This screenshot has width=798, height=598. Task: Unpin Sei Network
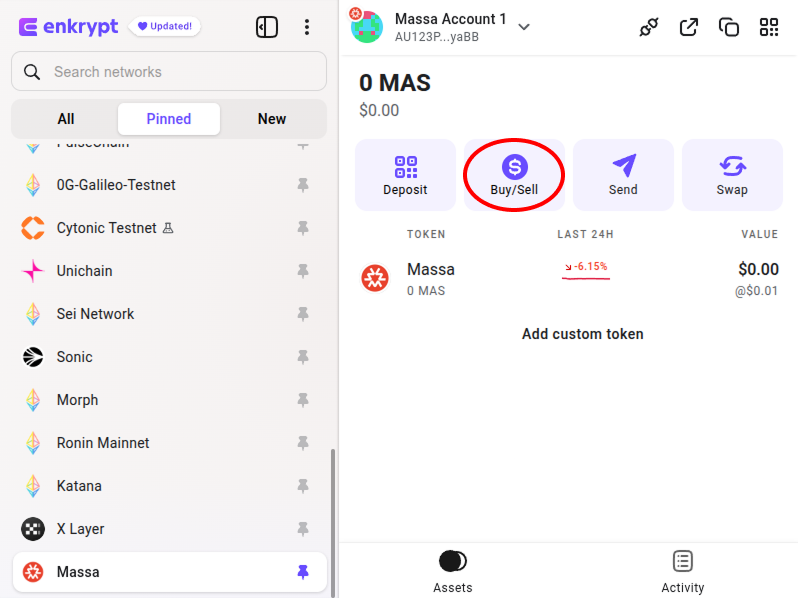click(x=303, y=314)
